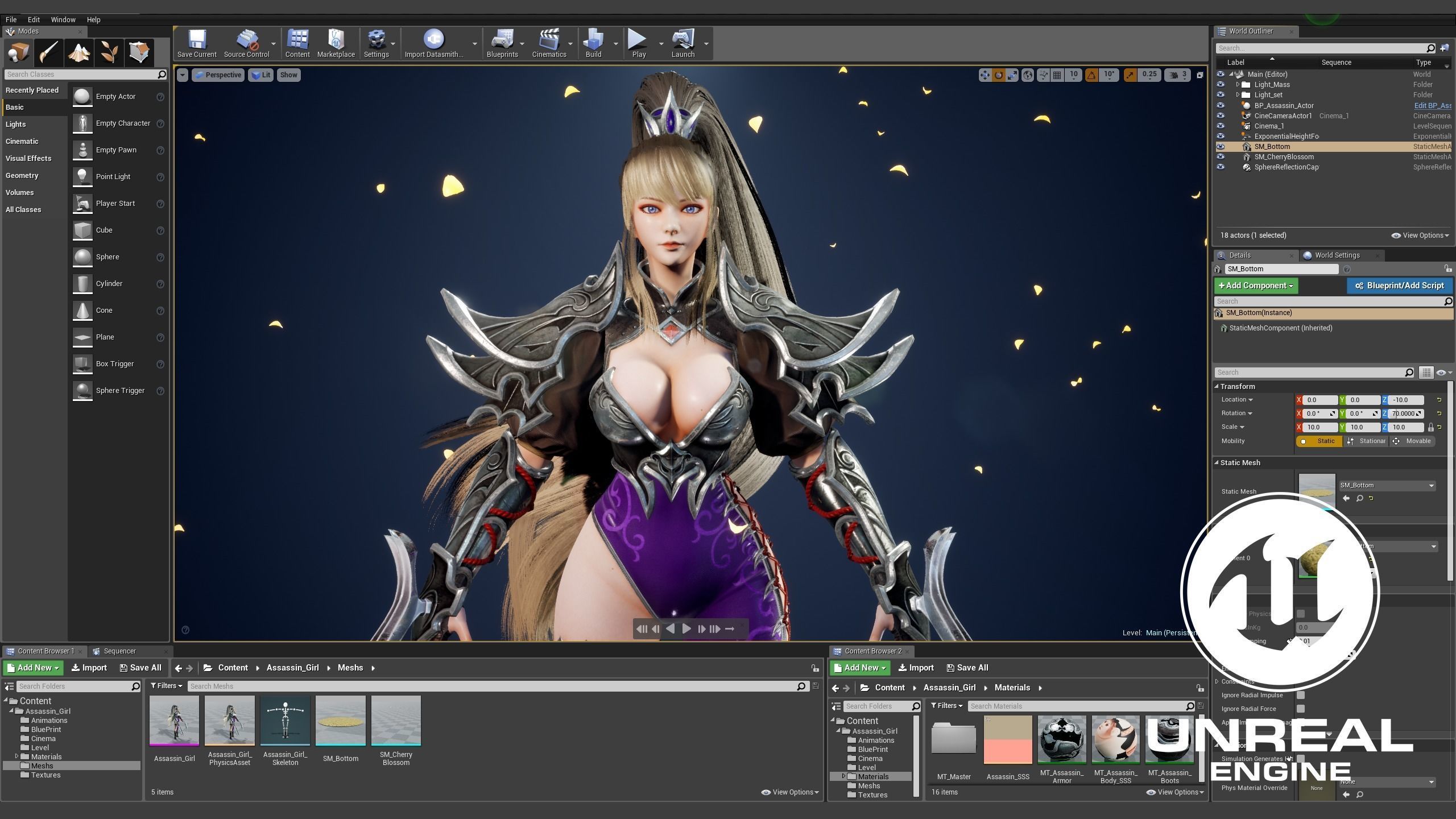Select the Foliage mode icon
Viewport: 1456px width, 819px height.
coord(109,52)
